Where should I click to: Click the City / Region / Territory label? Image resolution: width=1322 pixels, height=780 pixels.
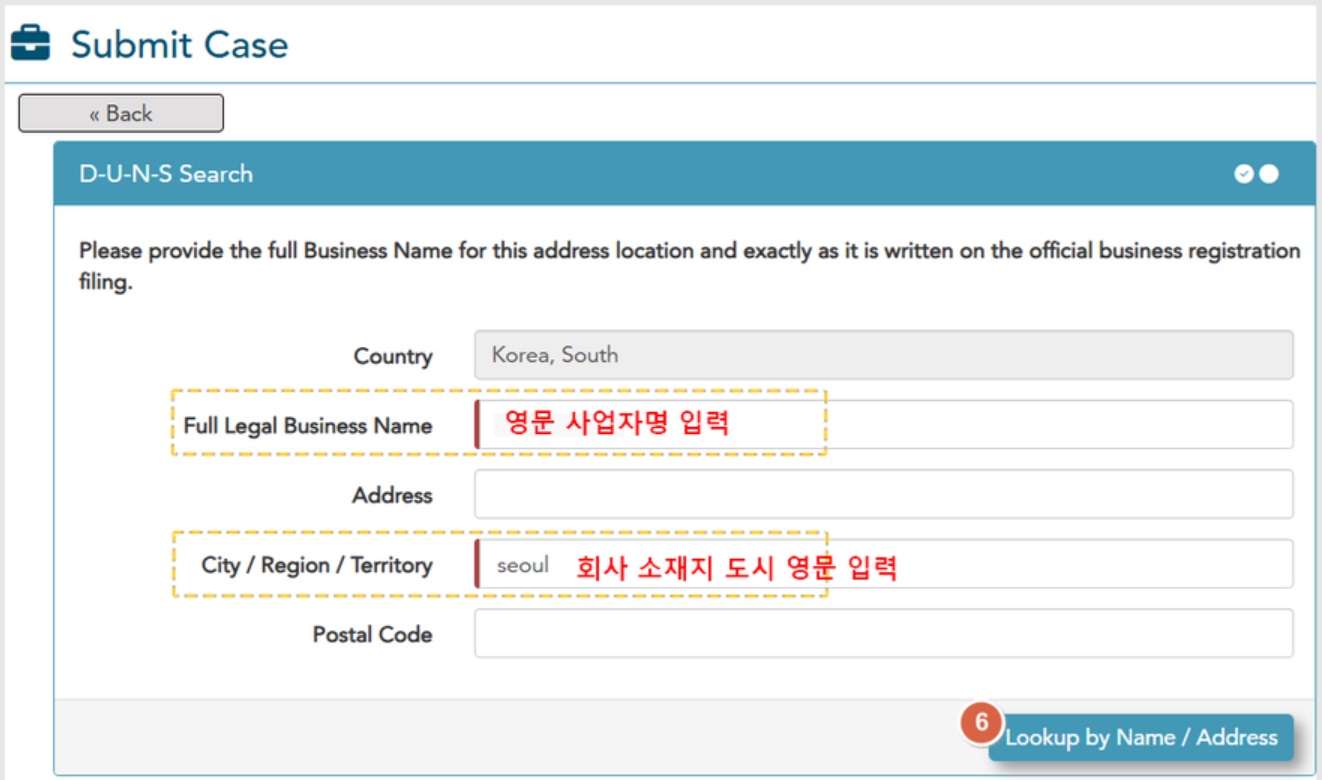pyautogui.click(x=317, y=565)
